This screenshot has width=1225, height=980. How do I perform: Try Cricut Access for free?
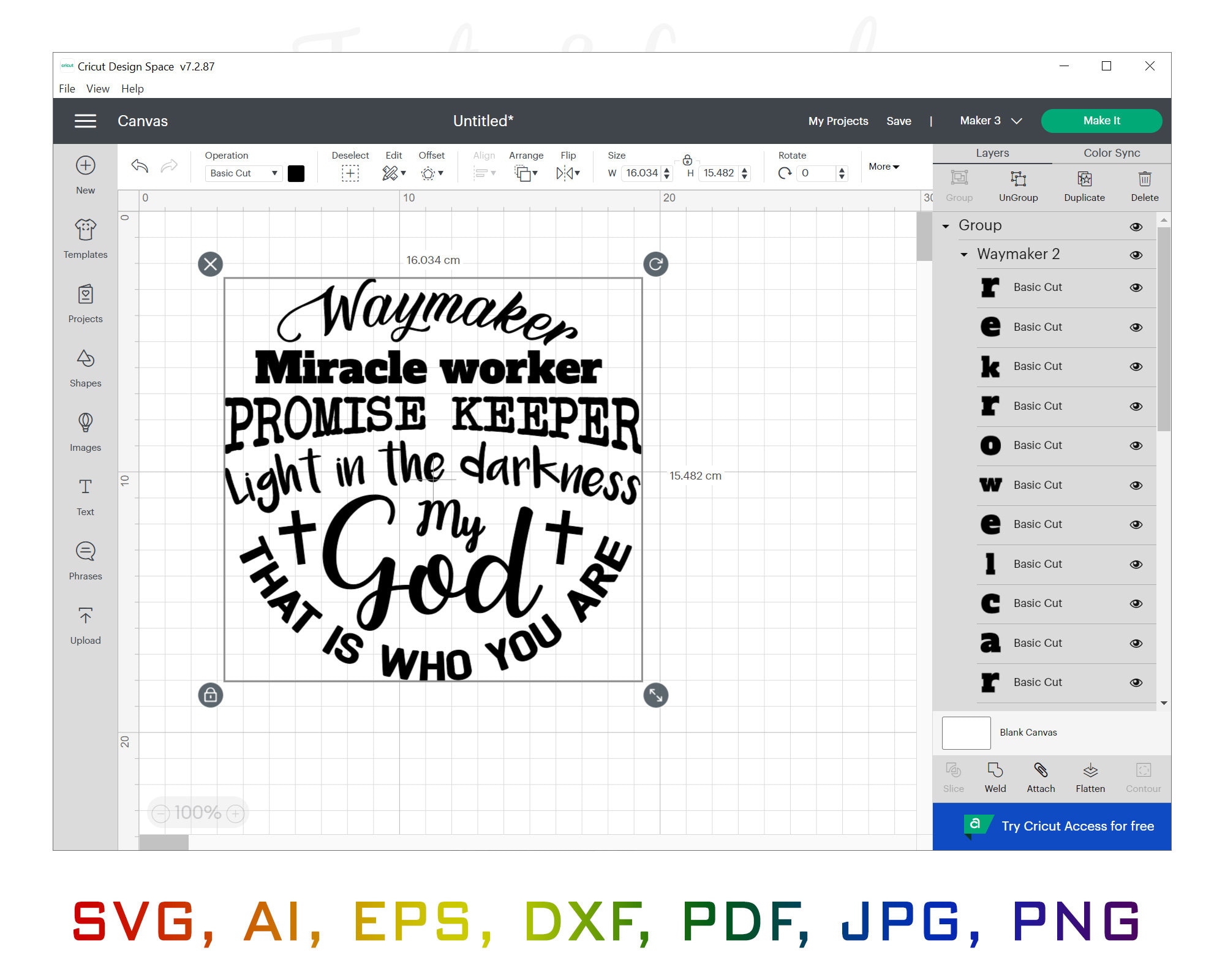1077,826
